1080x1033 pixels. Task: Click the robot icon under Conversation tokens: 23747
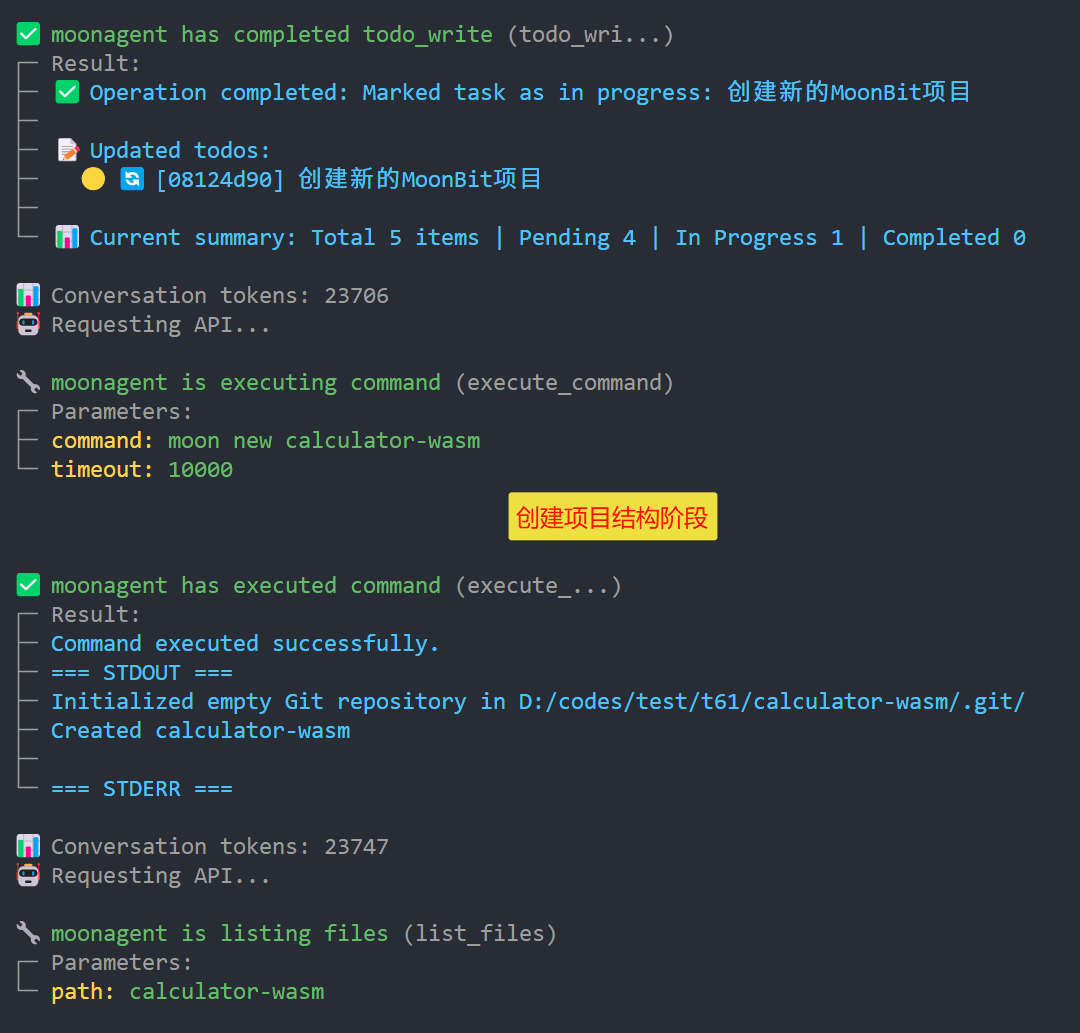tap(28, 876)
